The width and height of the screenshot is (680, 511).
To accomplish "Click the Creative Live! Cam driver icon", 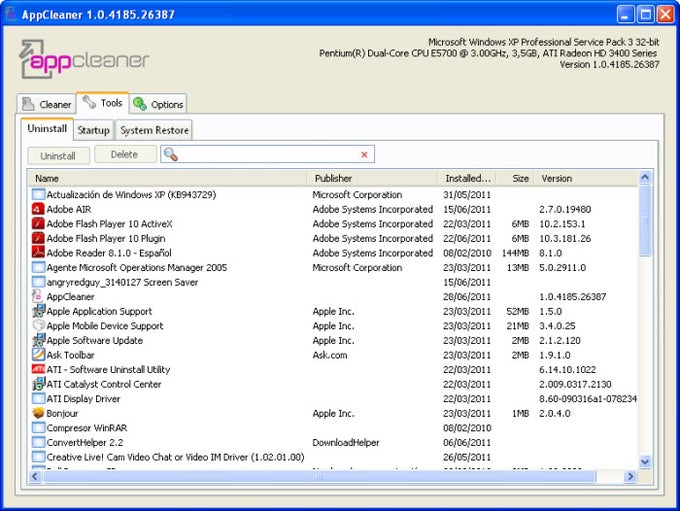I will coord(38,457).
